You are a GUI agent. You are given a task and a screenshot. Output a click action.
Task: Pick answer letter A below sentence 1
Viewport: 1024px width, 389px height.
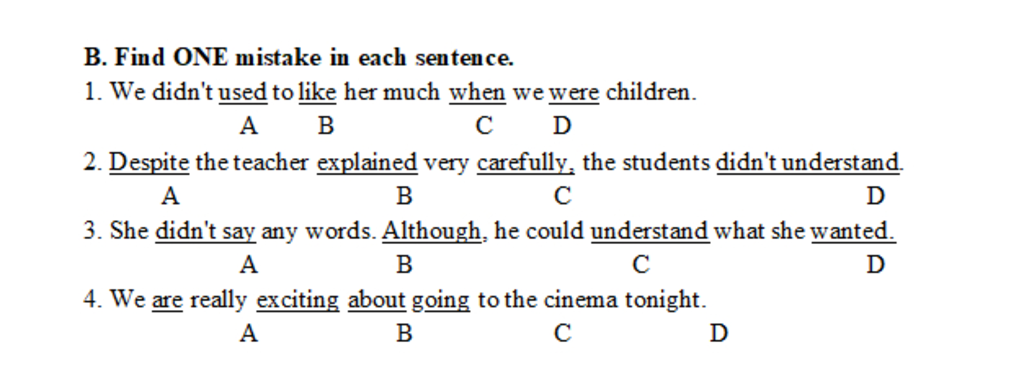click(x=248, y=125)
